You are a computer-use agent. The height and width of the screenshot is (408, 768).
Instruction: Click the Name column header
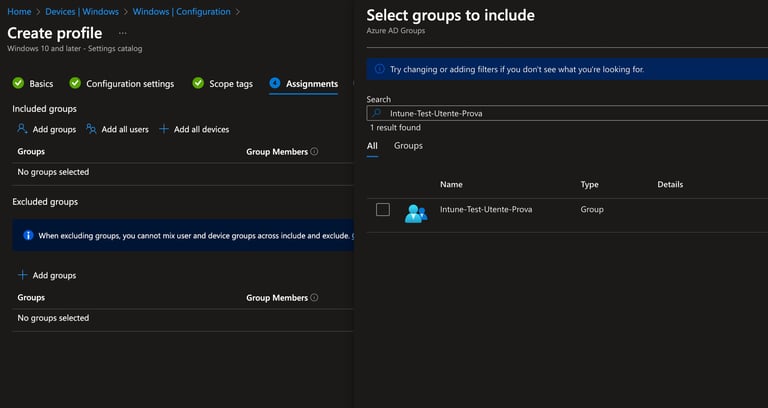(x=451, y=185)
